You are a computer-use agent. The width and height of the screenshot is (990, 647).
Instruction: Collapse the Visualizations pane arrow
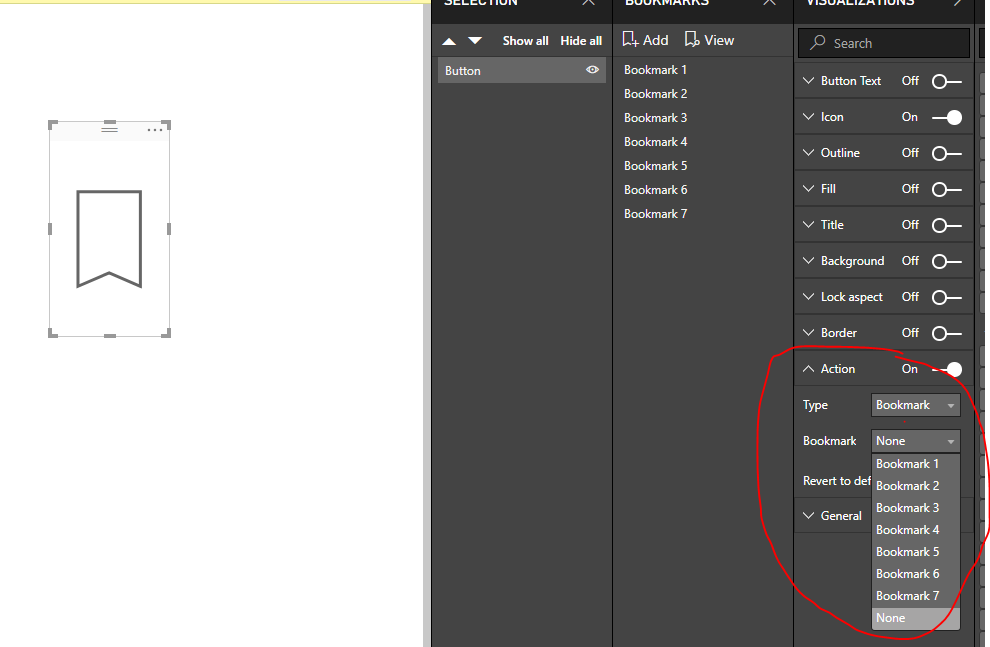click(x=958, y=3)
